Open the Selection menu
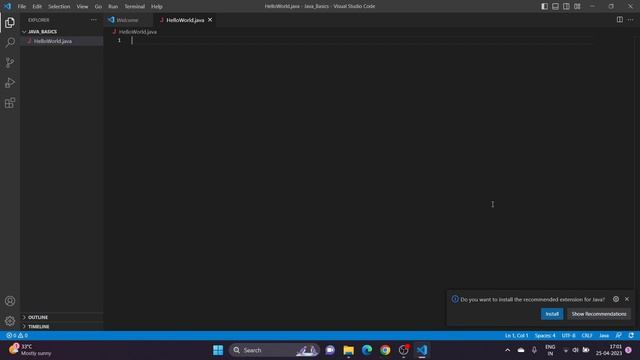This screenshot has width=640, height=360. pyautogui.click(x=59, y=6)
